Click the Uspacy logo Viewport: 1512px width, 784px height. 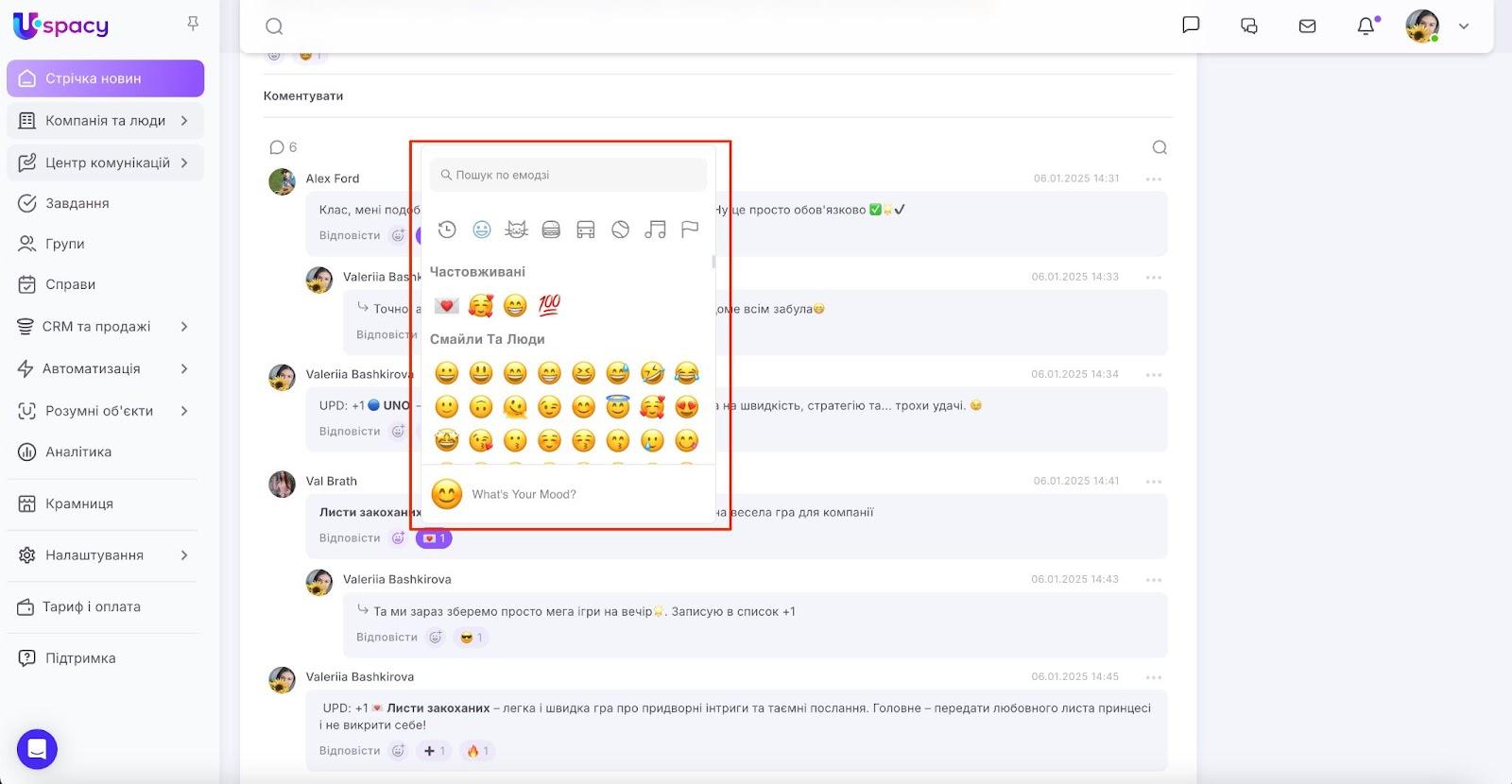(61, 26)
